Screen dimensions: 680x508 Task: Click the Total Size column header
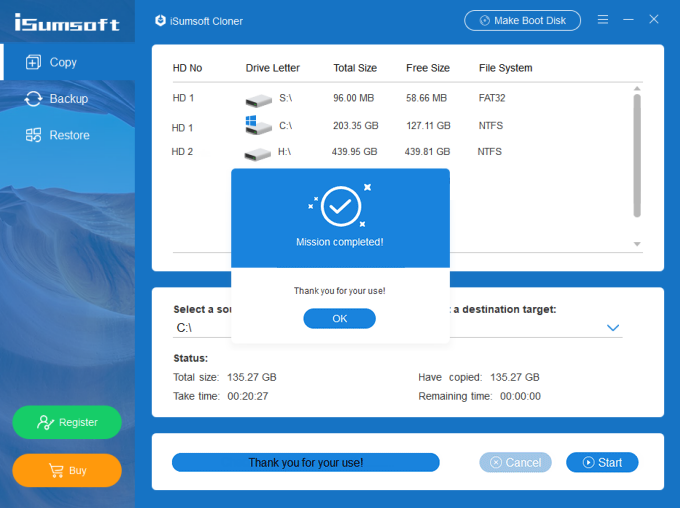pos(355,68)
